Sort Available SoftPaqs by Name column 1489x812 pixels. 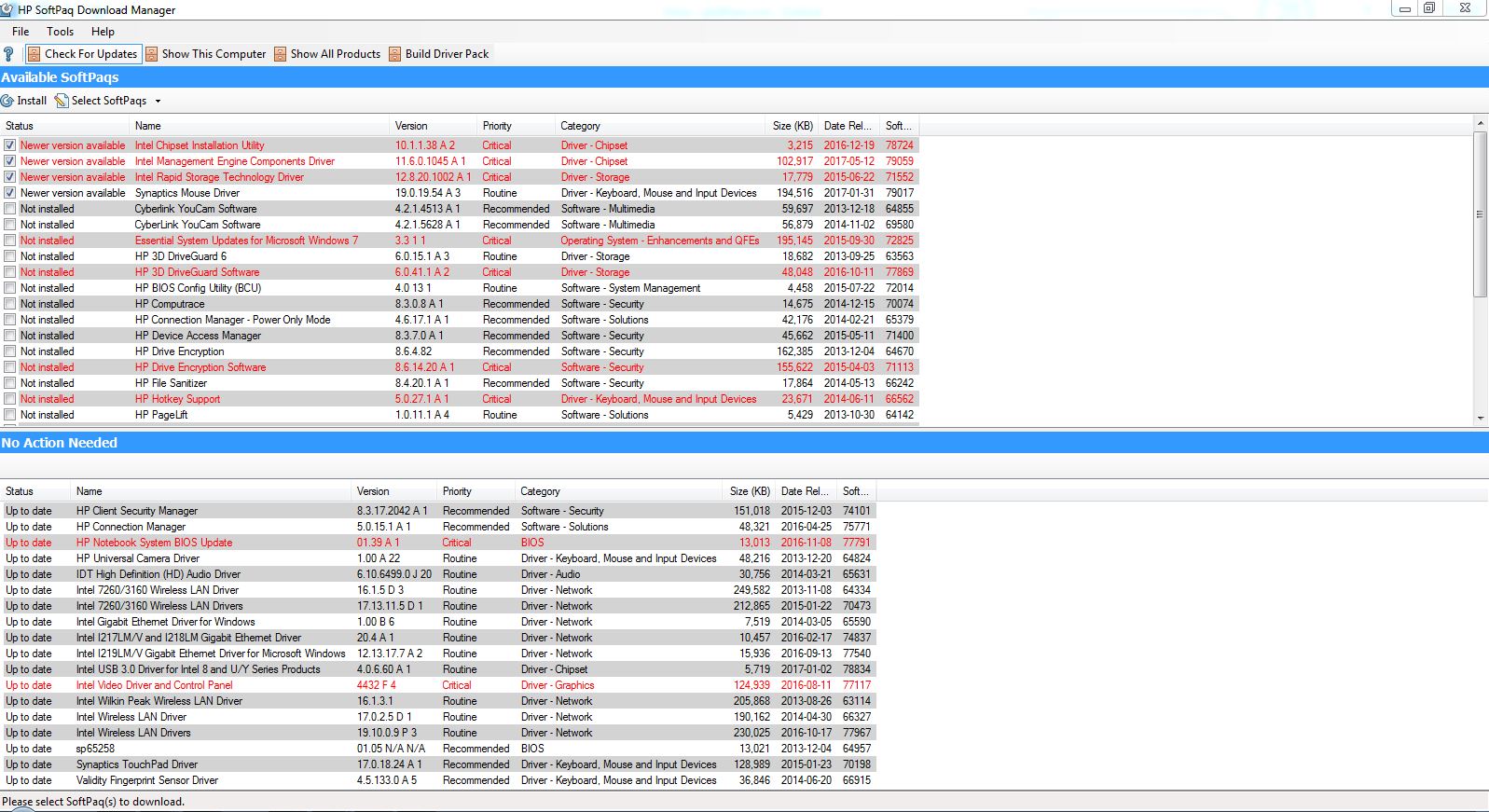pyautogui.click(x=260, y=126)
